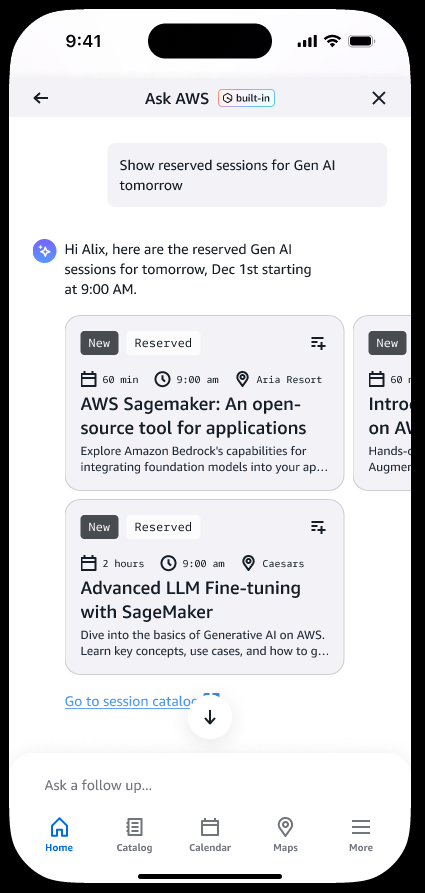Click New tag on Advanced LLM card
Viewport: 425px width, 893px height.
(x=100, y=527)
